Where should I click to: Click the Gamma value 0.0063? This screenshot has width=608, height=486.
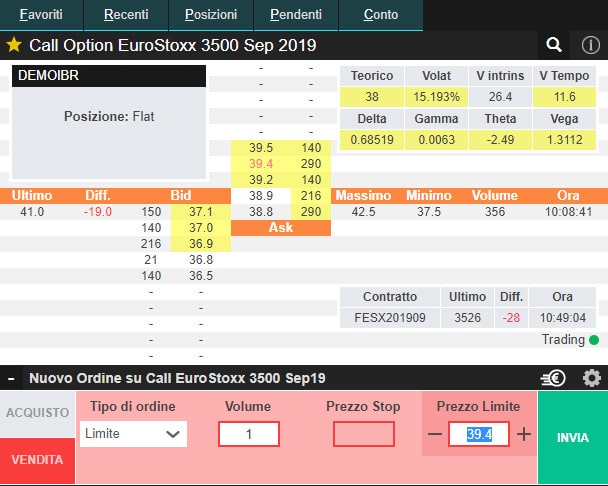point(436,140)
